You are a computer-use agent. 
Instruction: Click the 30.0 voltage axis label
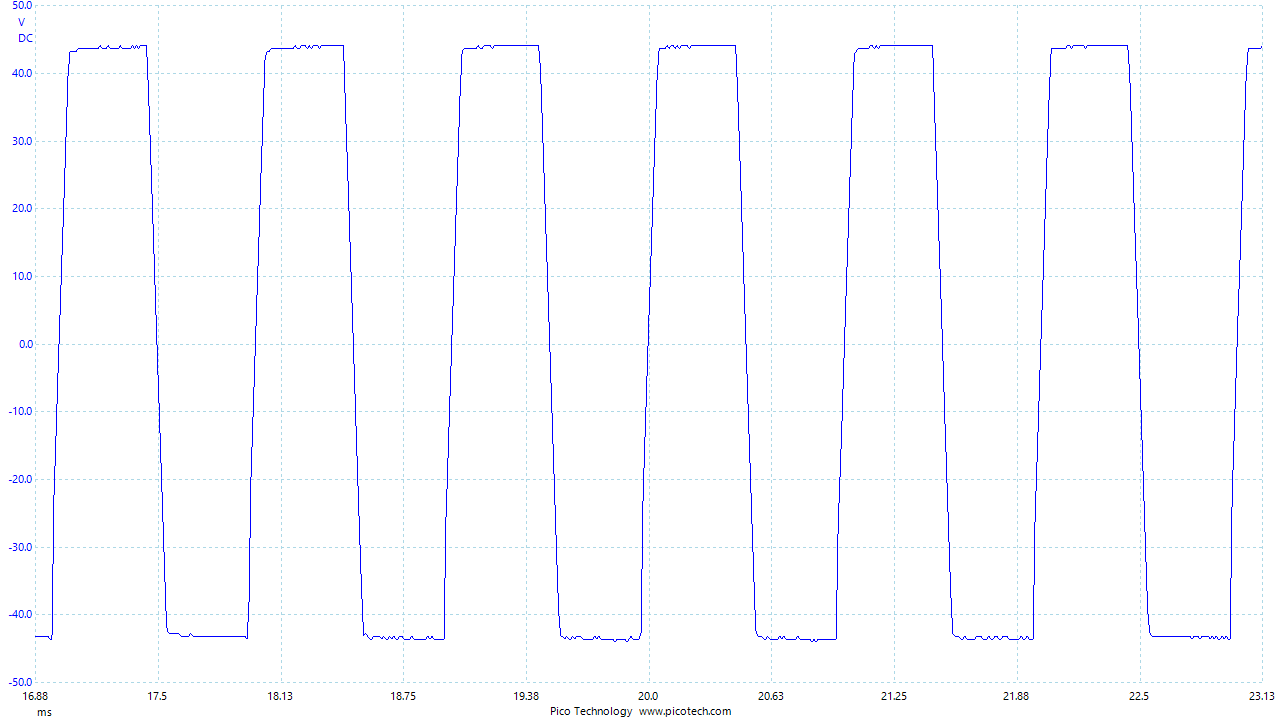(21, 141)
